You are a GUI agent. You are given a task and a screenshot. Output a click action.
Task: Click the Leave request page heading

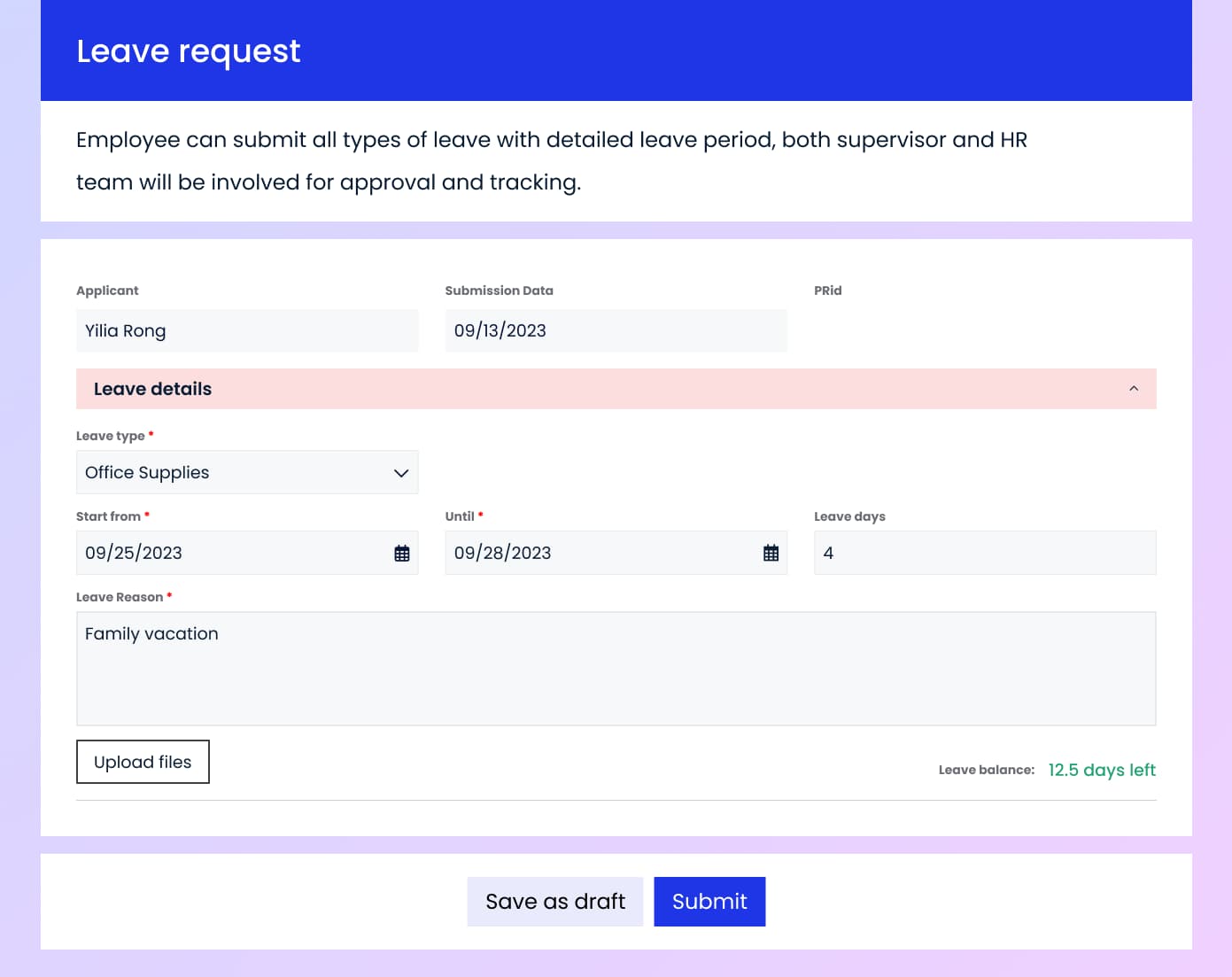(x=189, y=51)
